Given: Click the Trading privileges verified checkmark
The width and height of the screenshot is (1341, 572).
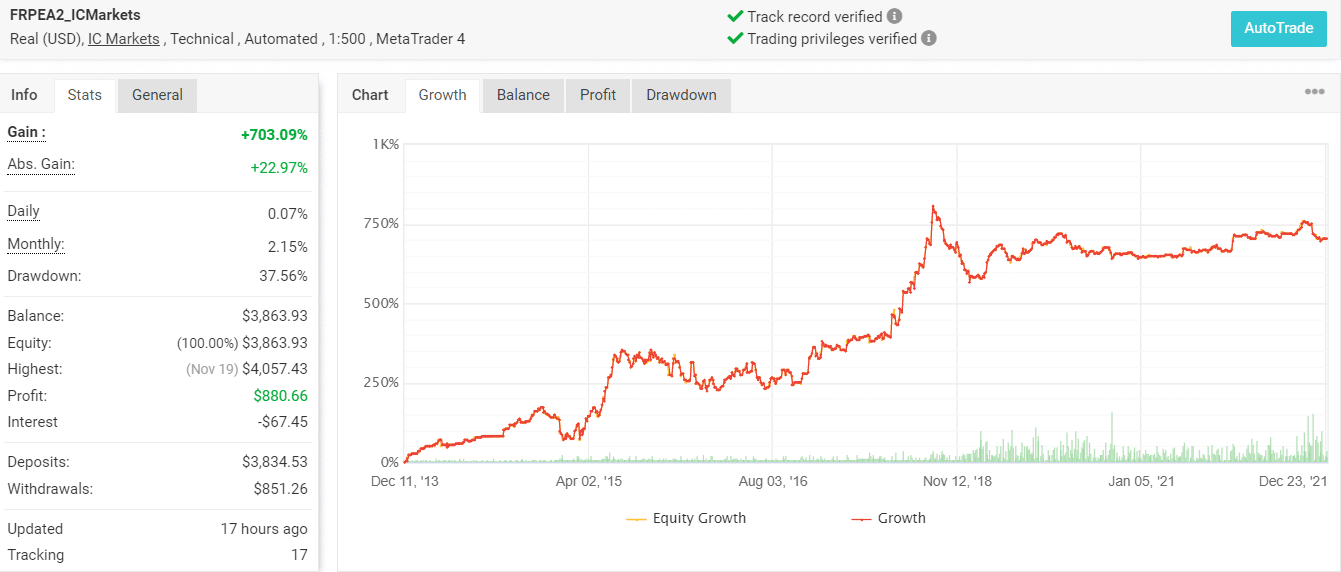Looking at the screenshot, I should pyautogui.click(x=735, y=38).
